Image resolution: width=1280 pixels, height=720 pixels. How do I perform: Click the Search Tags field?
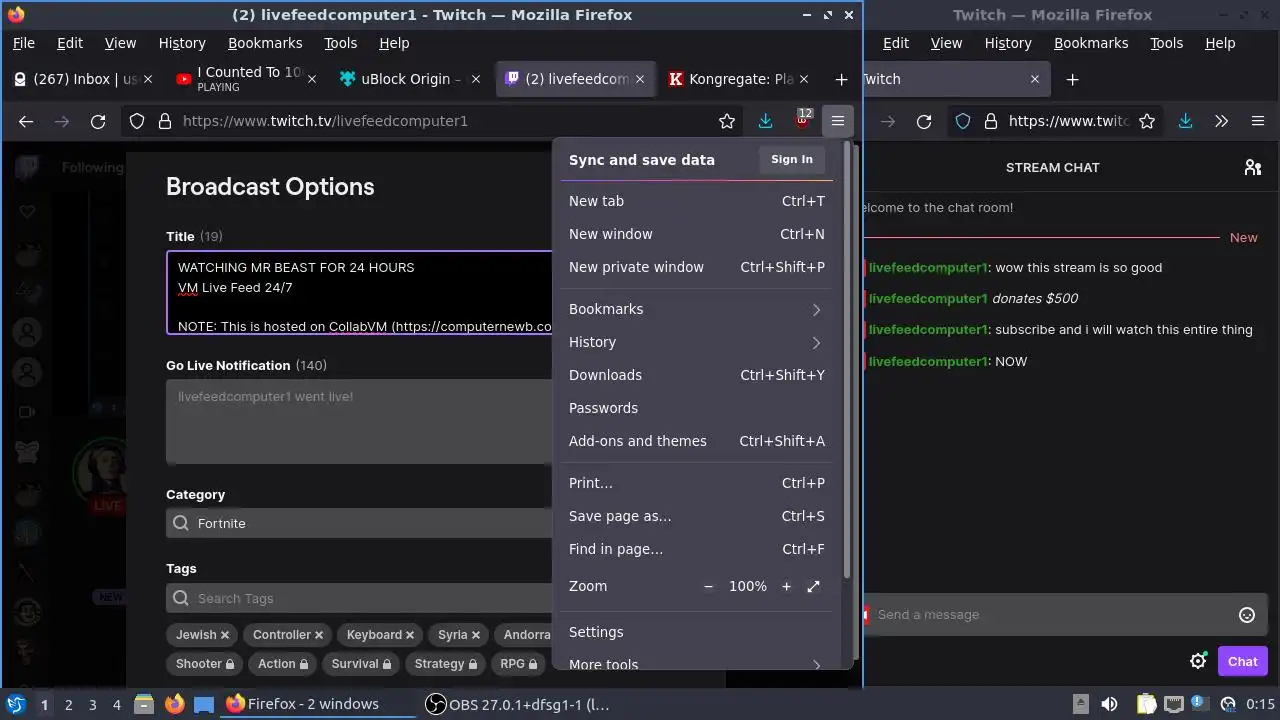[360, 598]
